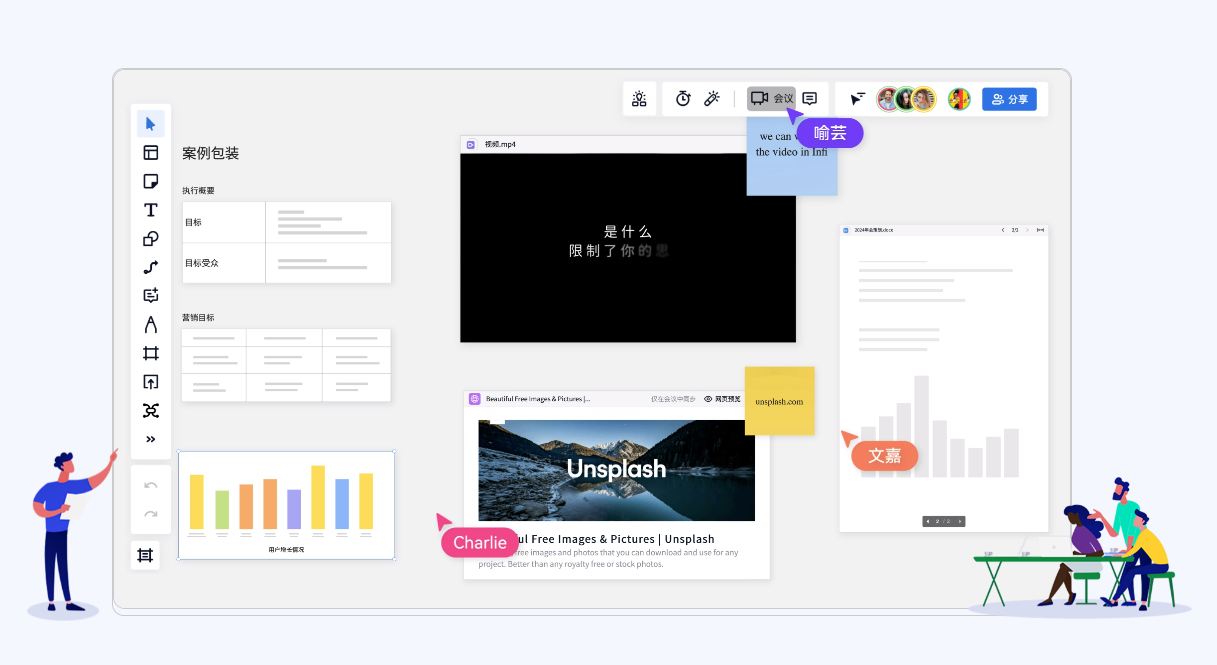Open the templates layout tool
The image size is (1217, 665).
pos(151,153)
